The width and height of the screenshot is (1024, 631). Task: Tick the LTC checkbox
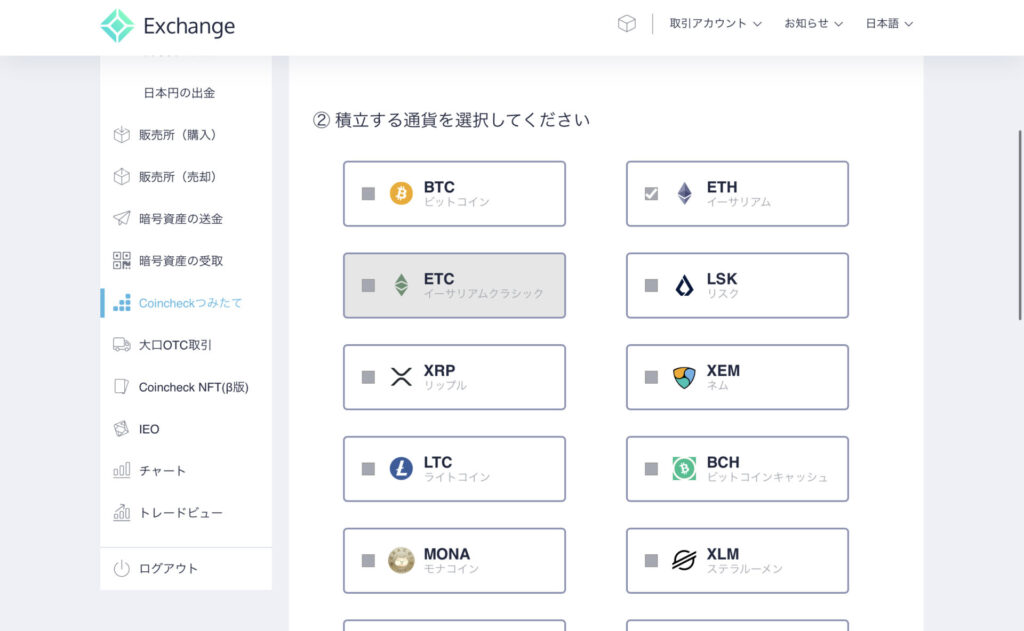(x=368, y=469)
